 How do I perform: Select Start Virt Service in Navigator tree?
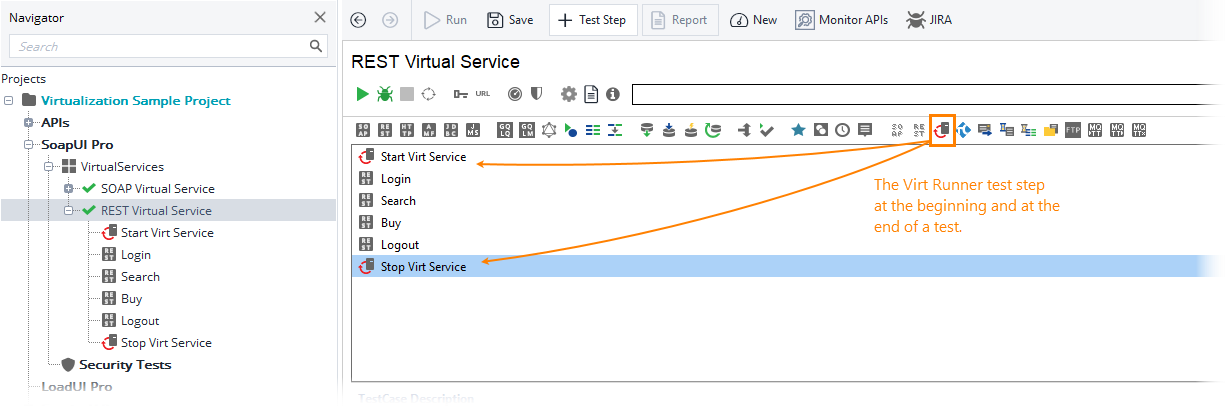click(x=167, y=233)
